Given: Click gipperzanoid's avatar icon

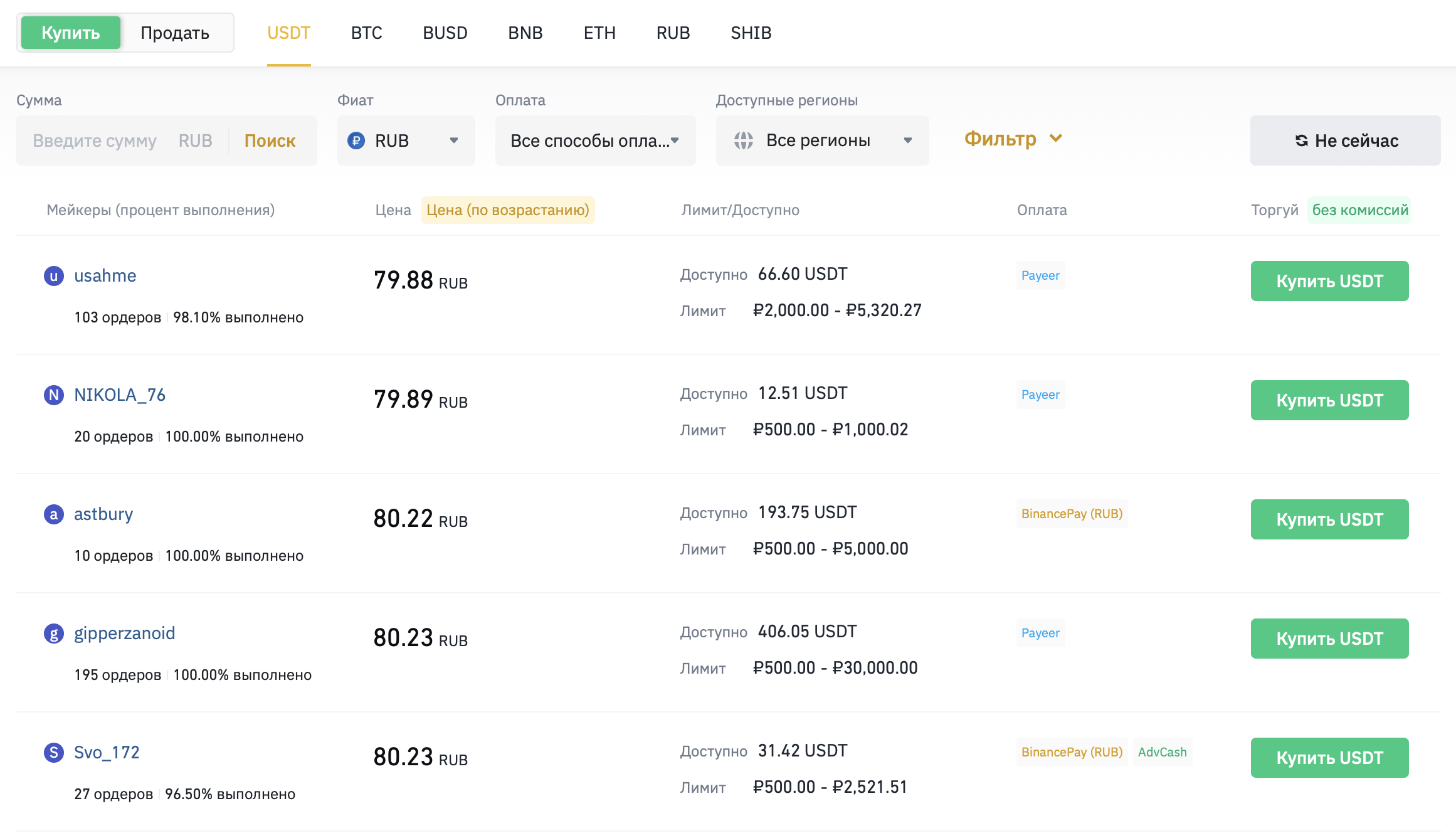Looking at the screenshot, I should pos(54,634).
